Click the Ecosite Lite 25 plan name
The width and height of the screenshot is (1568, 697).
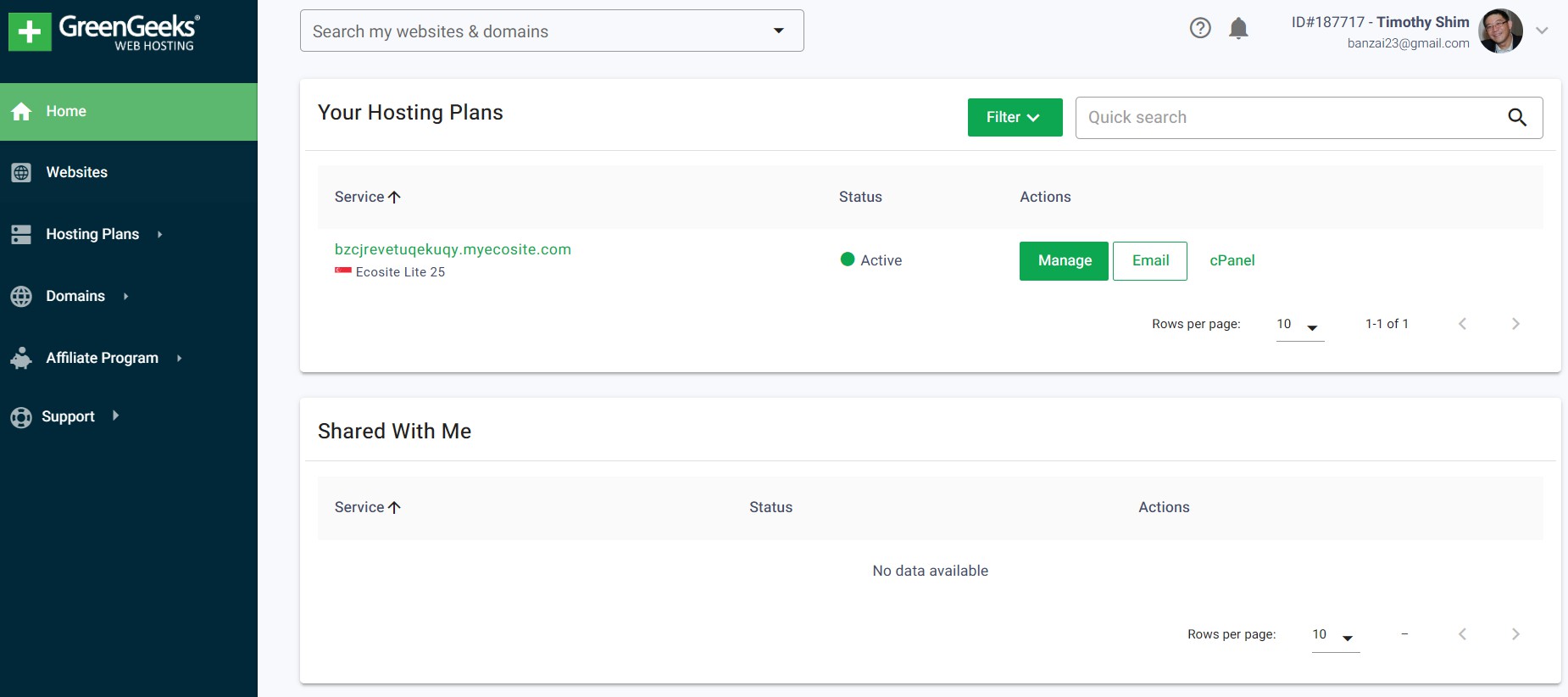(x=400, y=272)
